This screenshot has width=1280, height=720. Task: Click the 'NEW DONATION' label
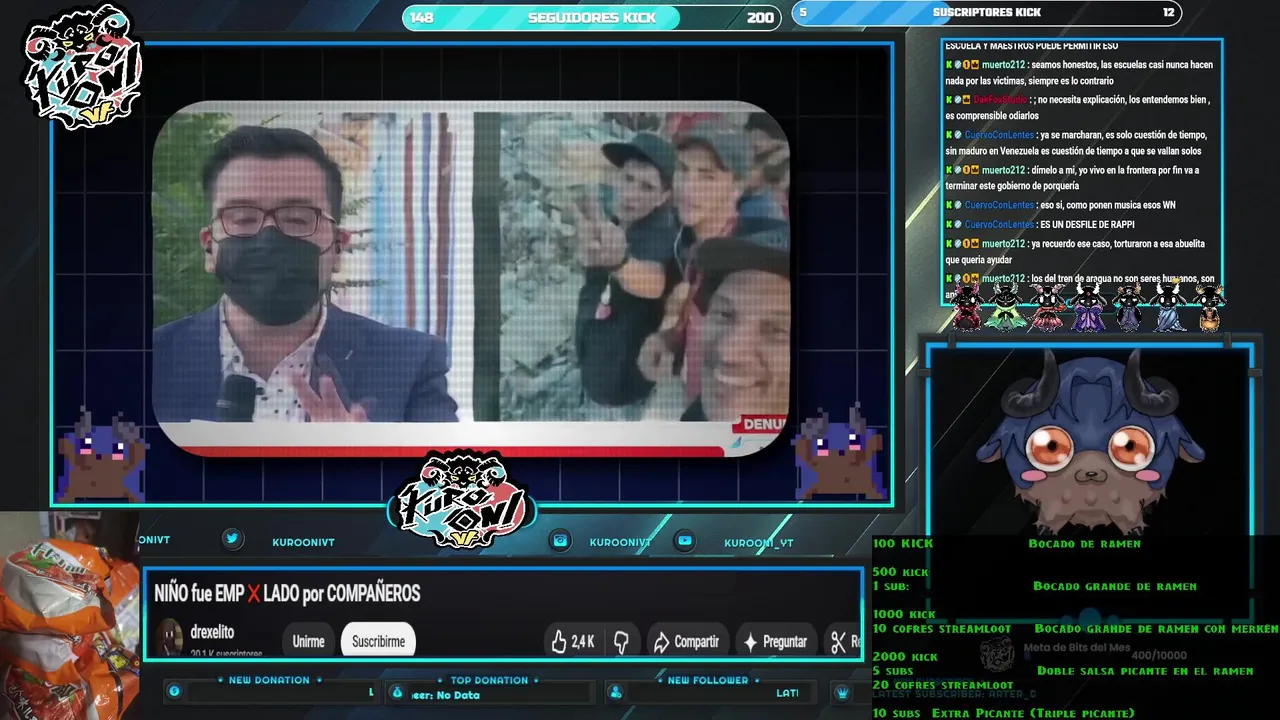(x=269, y=680)
